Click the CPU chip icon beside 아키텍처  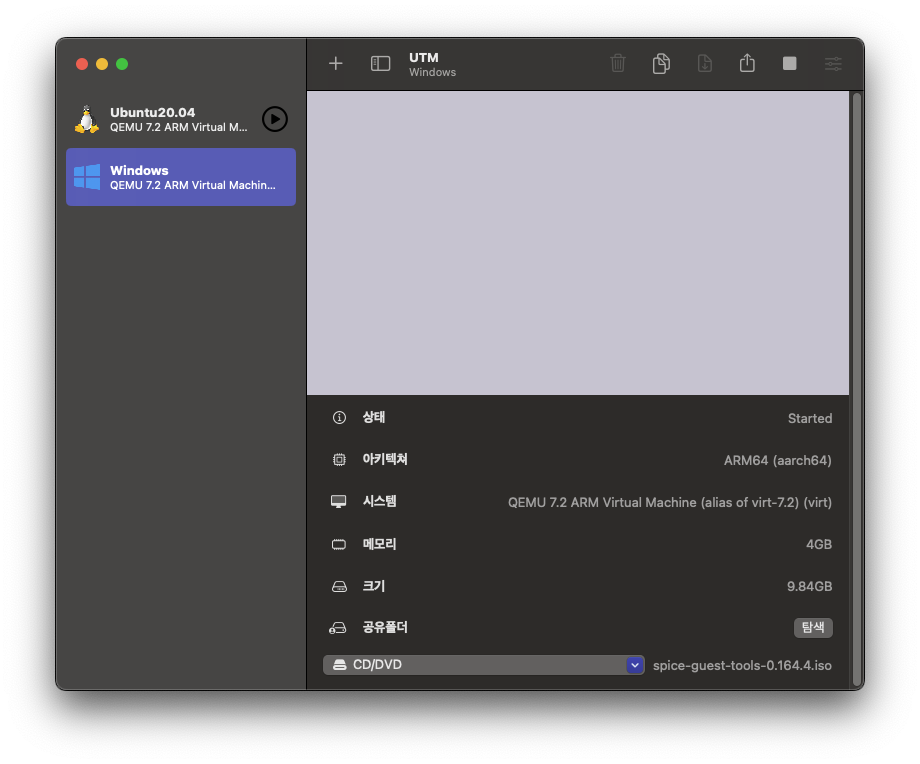coord(339,459)
